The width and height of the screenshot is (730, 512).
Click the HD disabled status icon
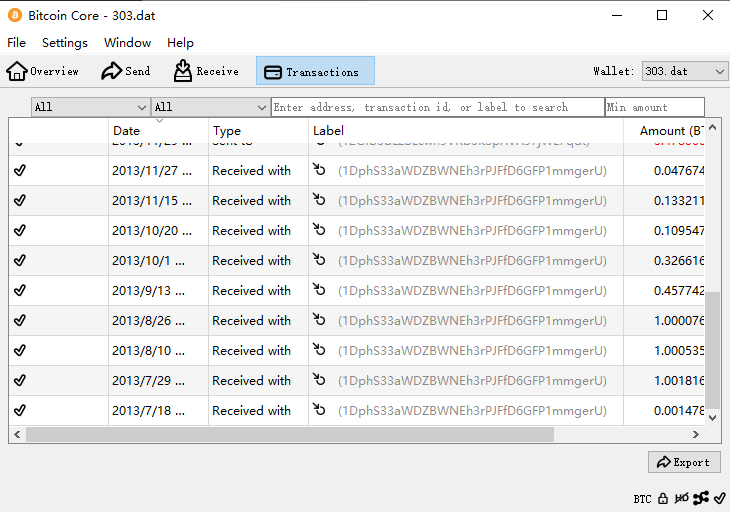(681, 498)
